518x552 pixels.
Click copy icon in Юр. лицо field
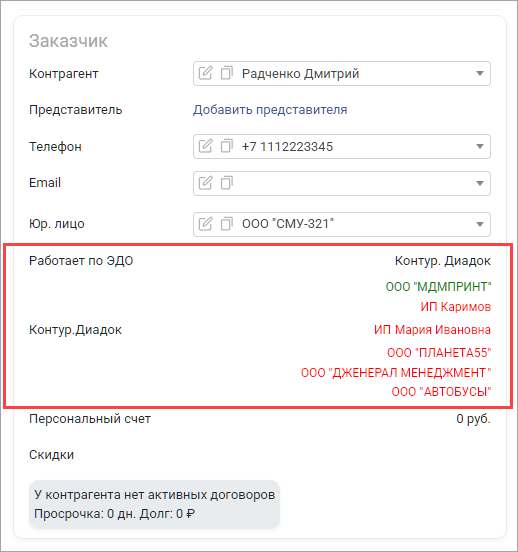pos(226,224)
